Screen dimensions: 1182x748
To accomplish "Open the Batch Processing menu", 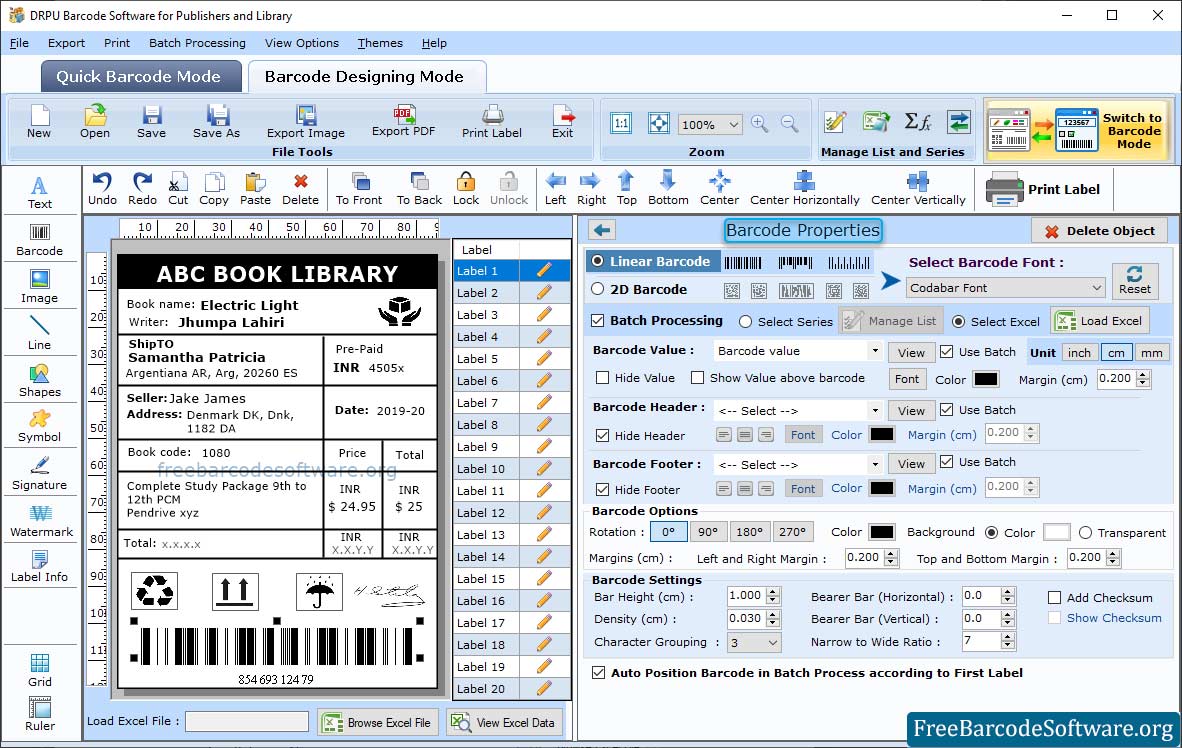I will [198, 43].
